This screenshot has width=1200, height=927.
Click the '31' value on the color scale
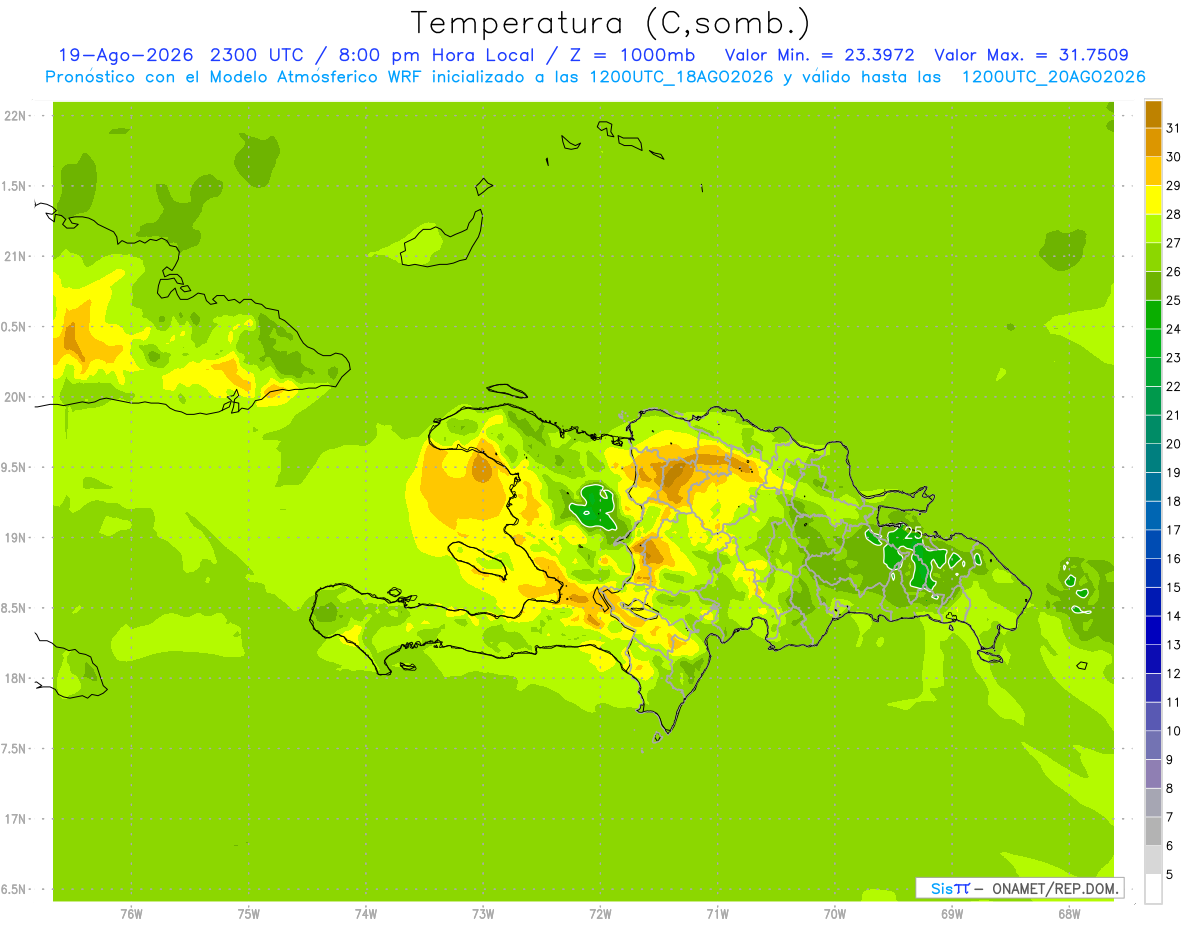click(x=1174, y=127)
